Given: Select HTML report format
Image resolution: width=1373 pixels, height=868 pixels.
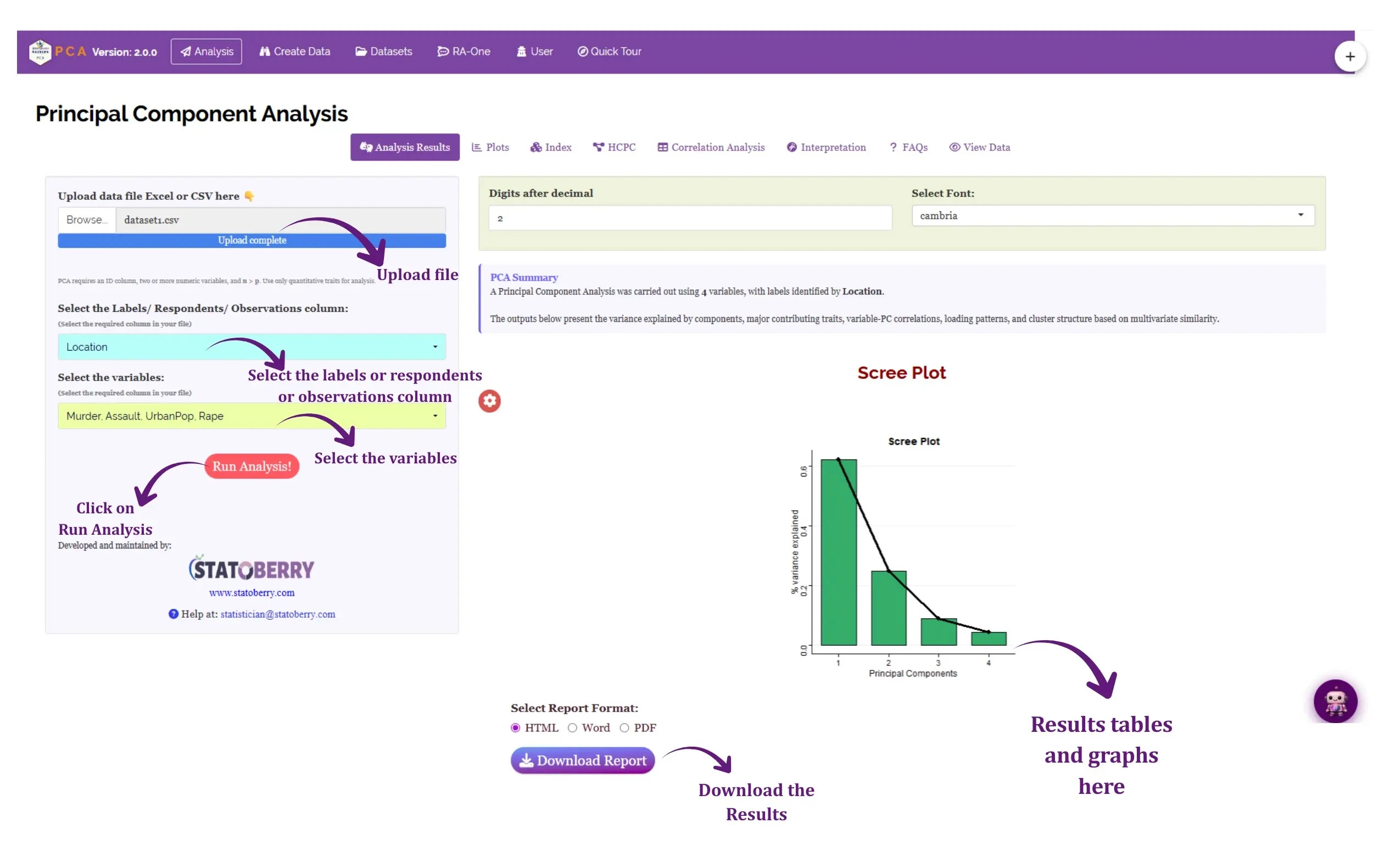Looking at the screenshot, I should click(516, 728).
